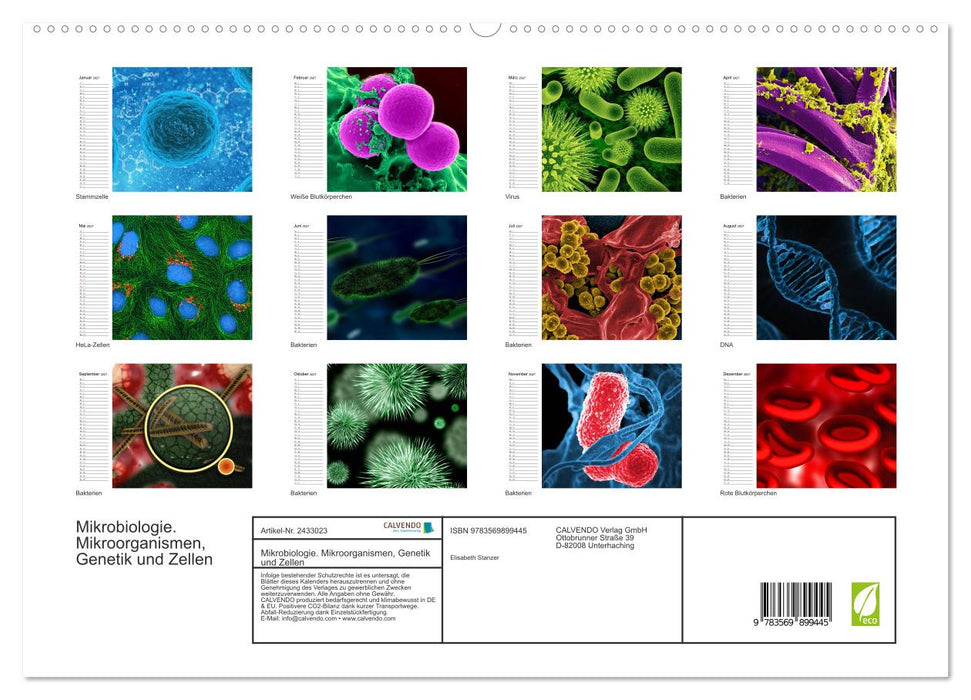971x700 pixels.
Task: Select the green Virus March image
Action: [612, 129]
